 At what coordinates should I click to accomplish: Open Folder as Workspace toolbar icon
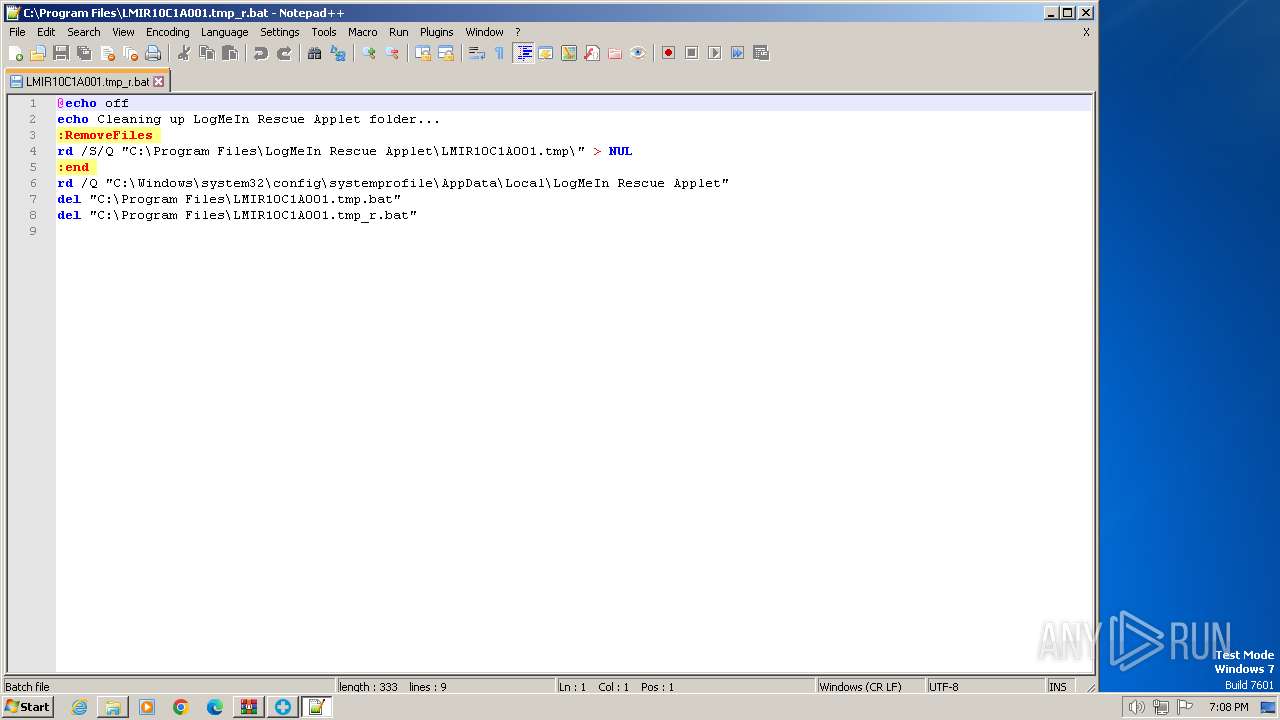tap(615, 53)
